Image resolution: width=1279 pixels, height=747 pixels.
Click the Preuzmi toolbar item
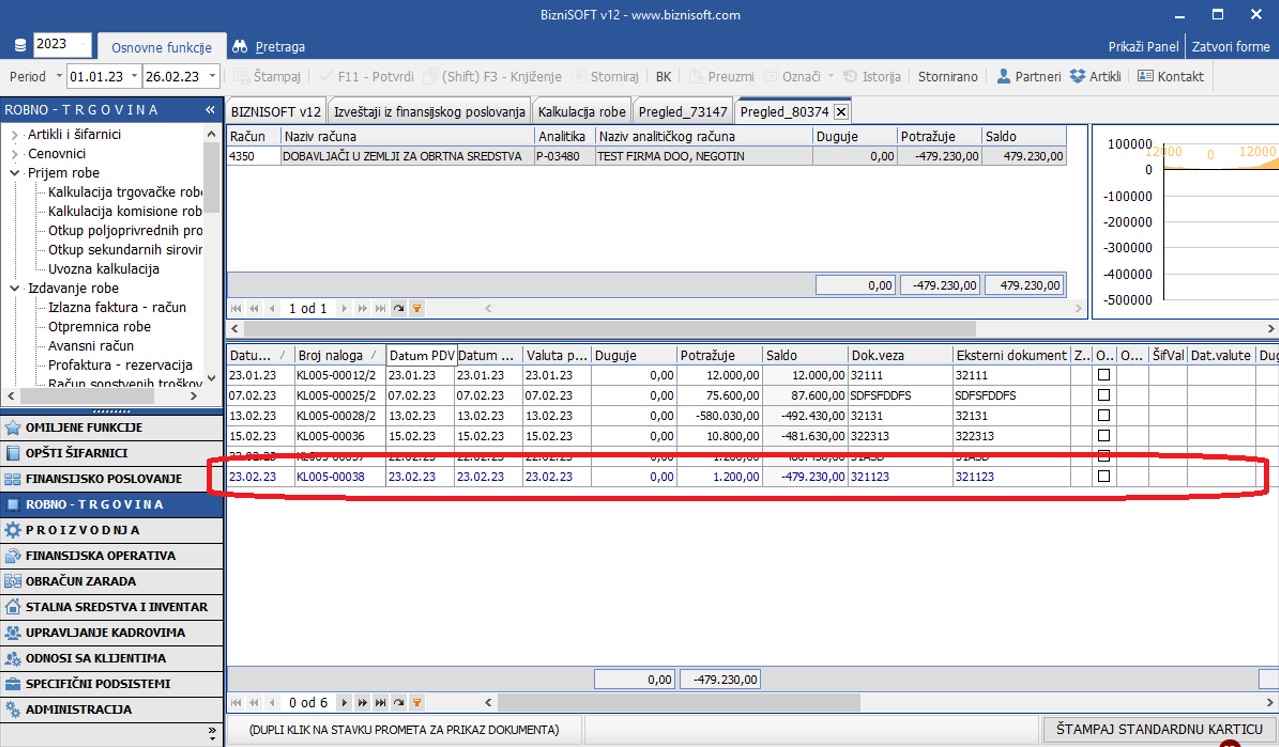coord(721,76)
